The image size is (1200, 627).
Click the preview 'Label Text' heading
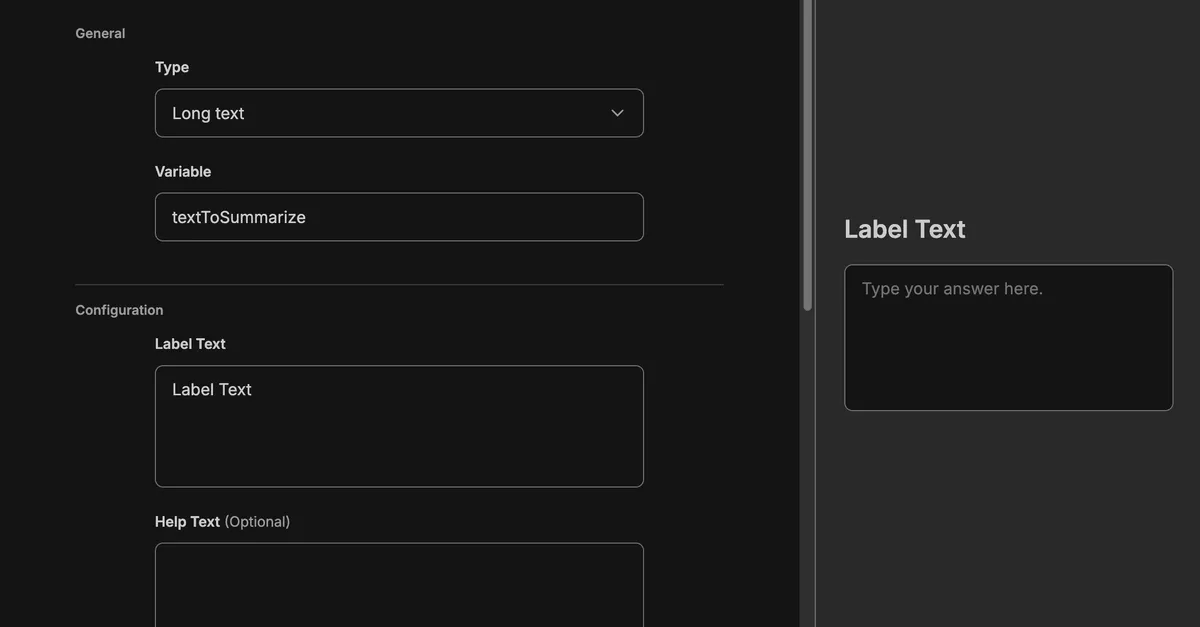click(904, 229)
